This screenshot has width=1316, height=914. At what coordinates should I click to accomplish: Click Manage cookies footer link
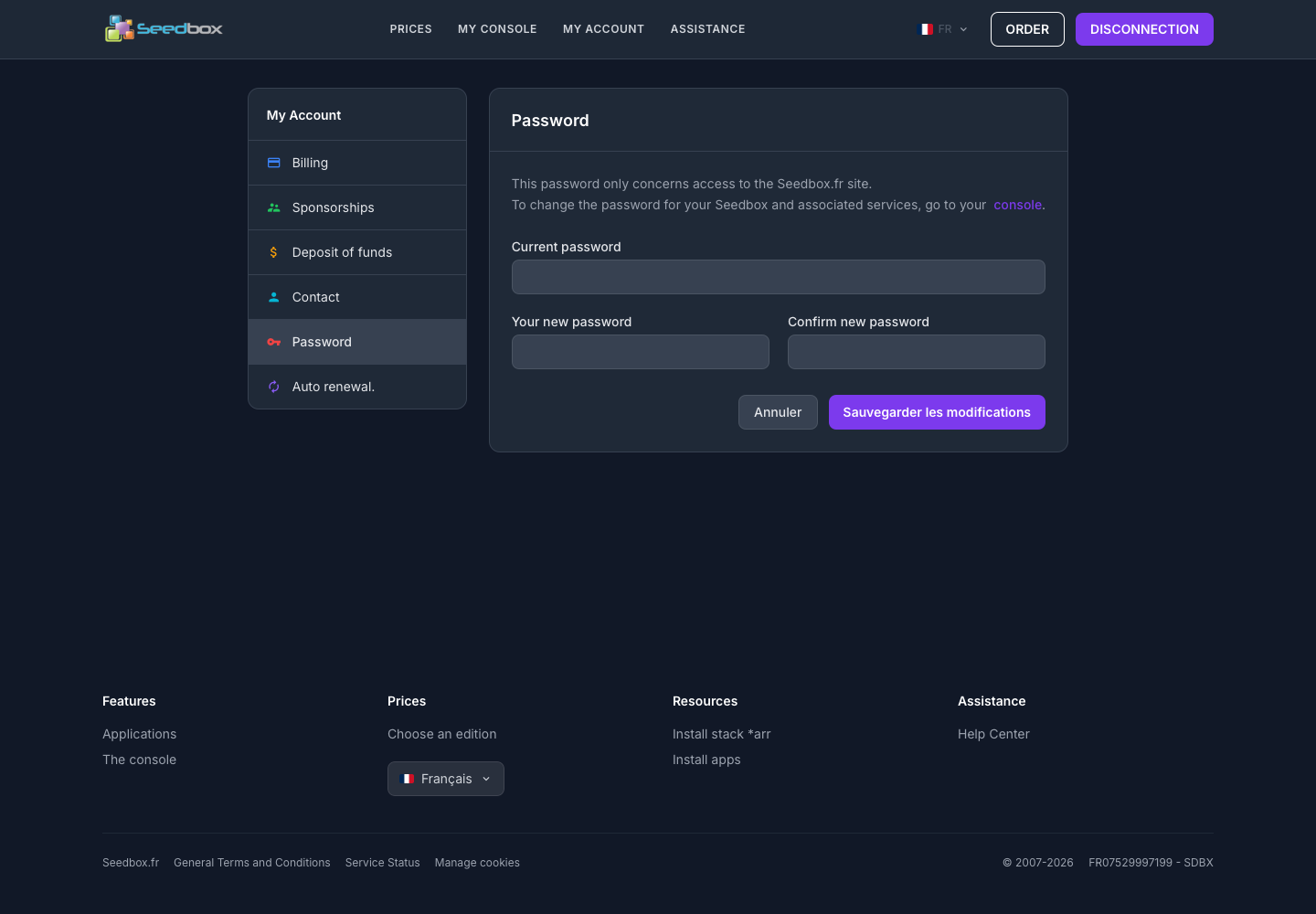(477, 863)
